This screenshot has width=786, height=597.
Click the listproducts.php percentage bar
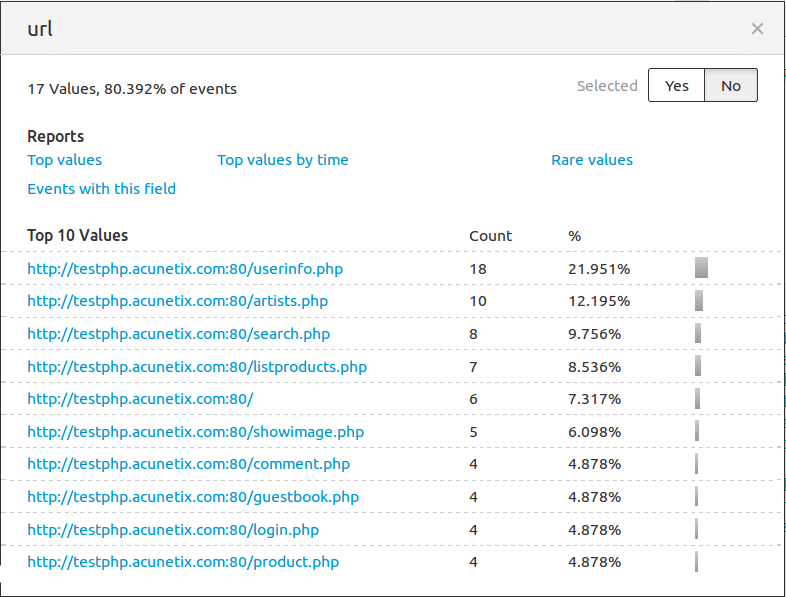[x=698, y=365]
